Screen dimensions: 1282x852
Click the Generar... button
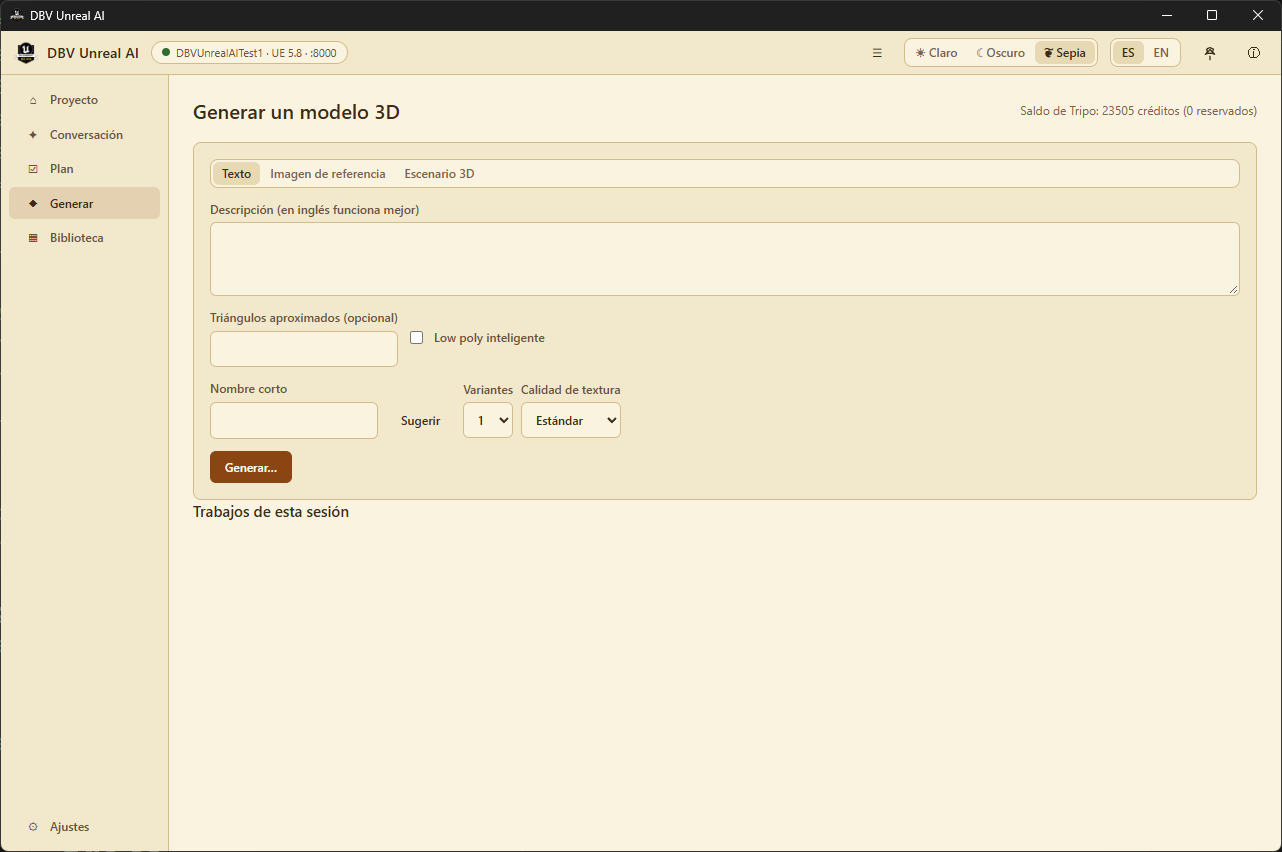[251, 467]
